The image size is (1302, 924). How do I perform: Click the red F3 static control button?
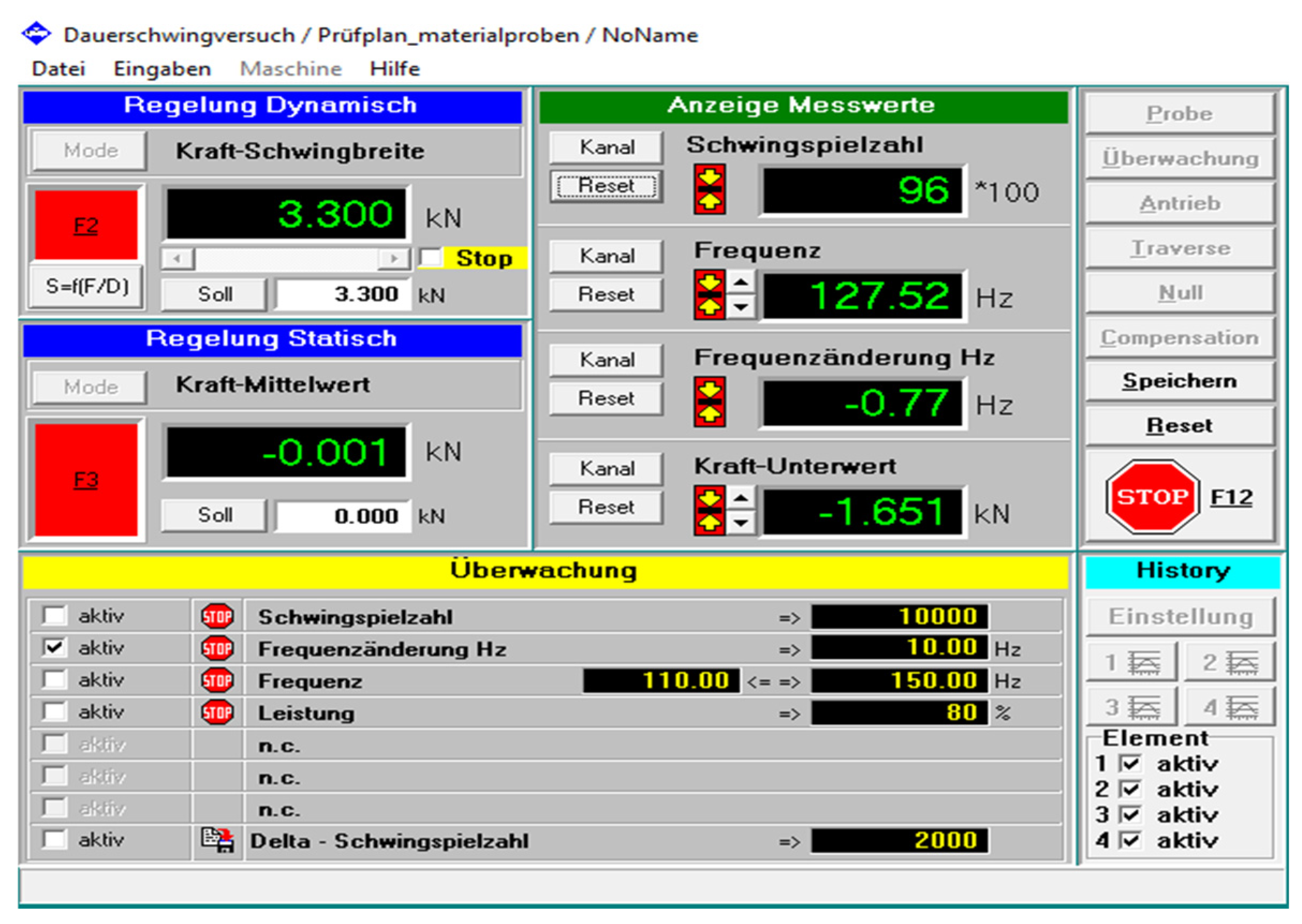click(x=85, y=480)
